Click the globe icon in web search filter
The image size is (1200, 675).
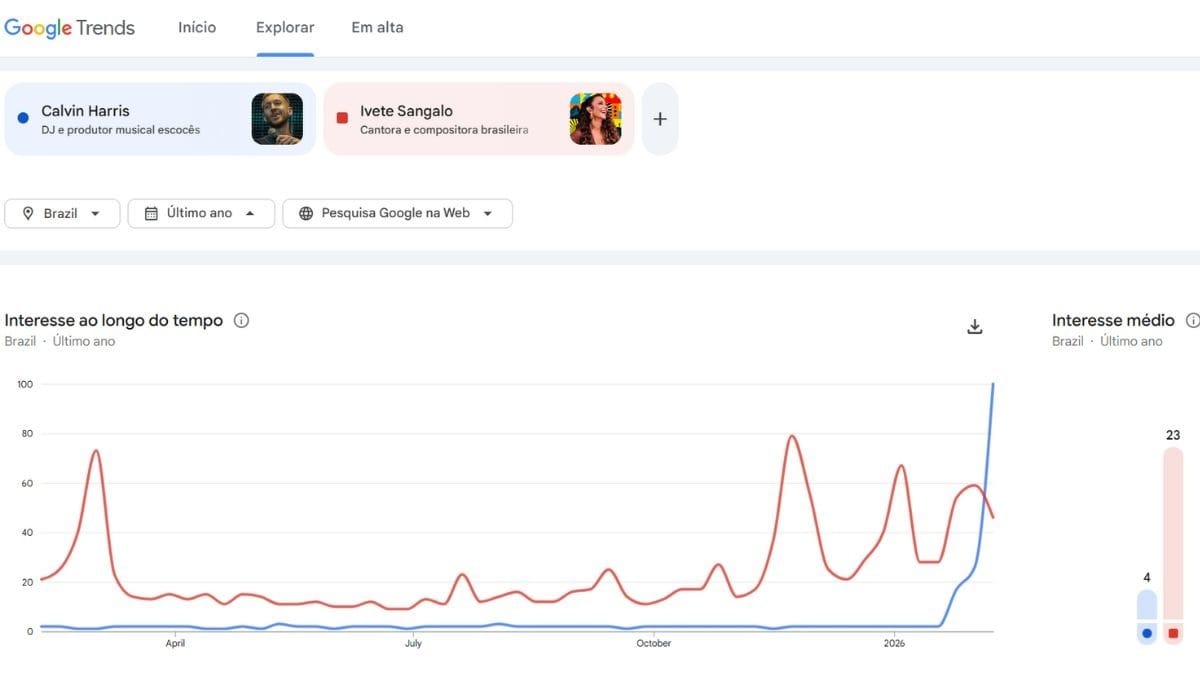(306, 213)
